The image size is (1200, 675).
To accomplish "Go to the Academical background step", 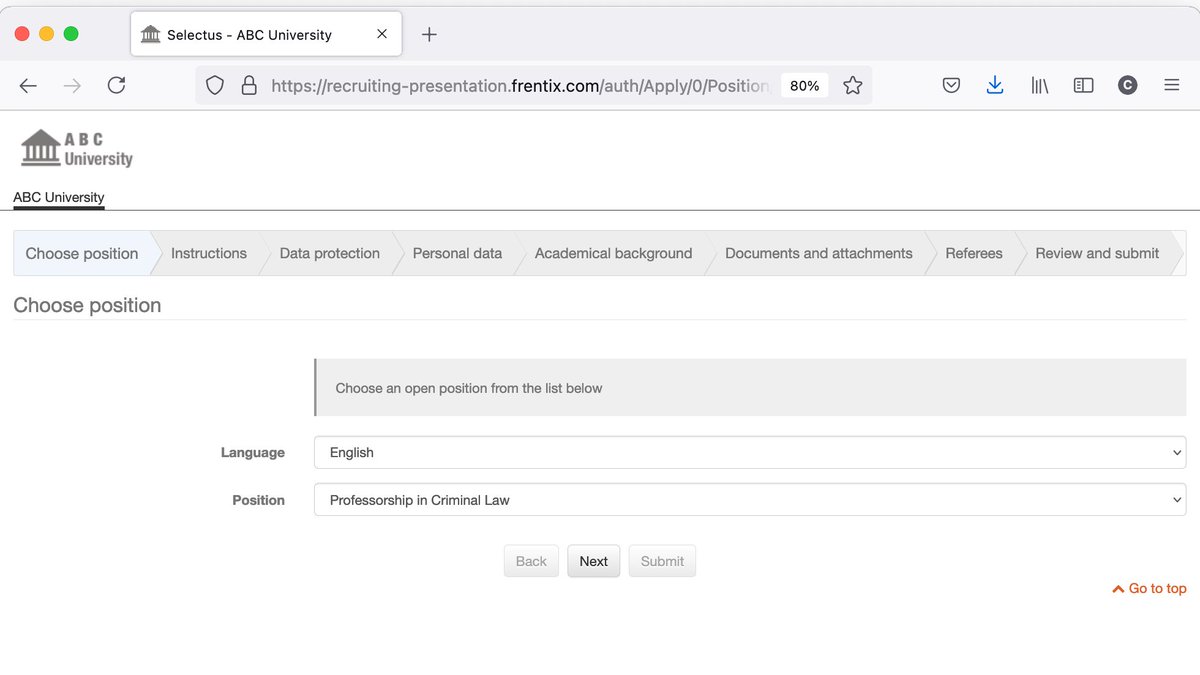I will pyautogui.click(x=613, y=253).
